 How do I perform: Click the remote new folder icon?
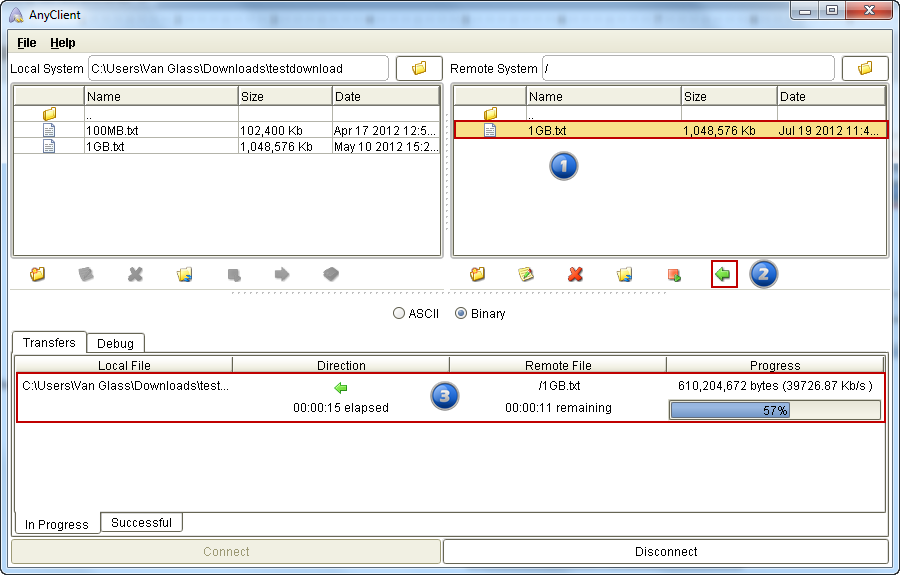(477, 273)
